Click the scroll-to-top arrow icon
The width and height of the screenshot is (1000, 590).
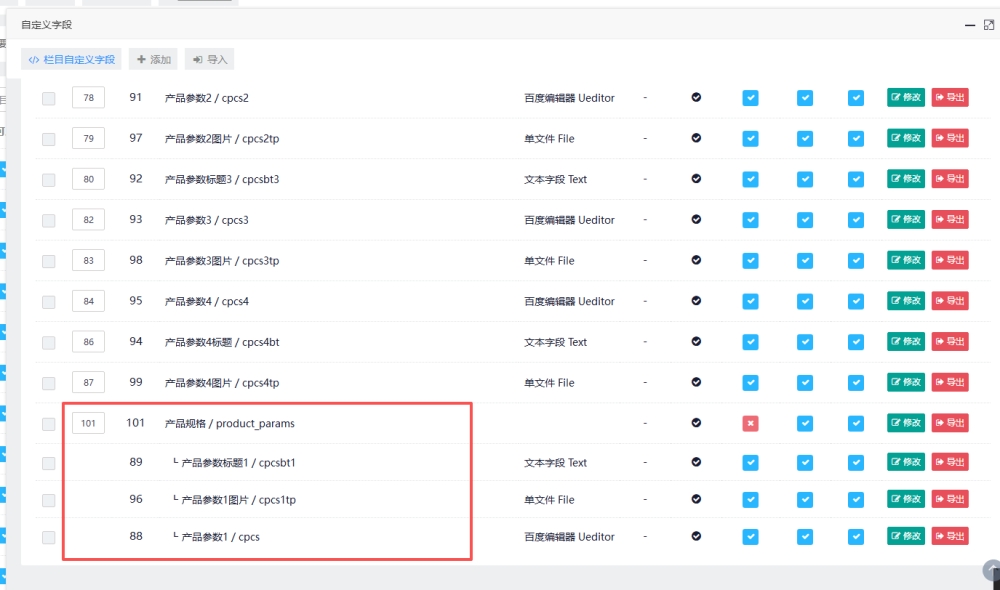pos(991,570)
